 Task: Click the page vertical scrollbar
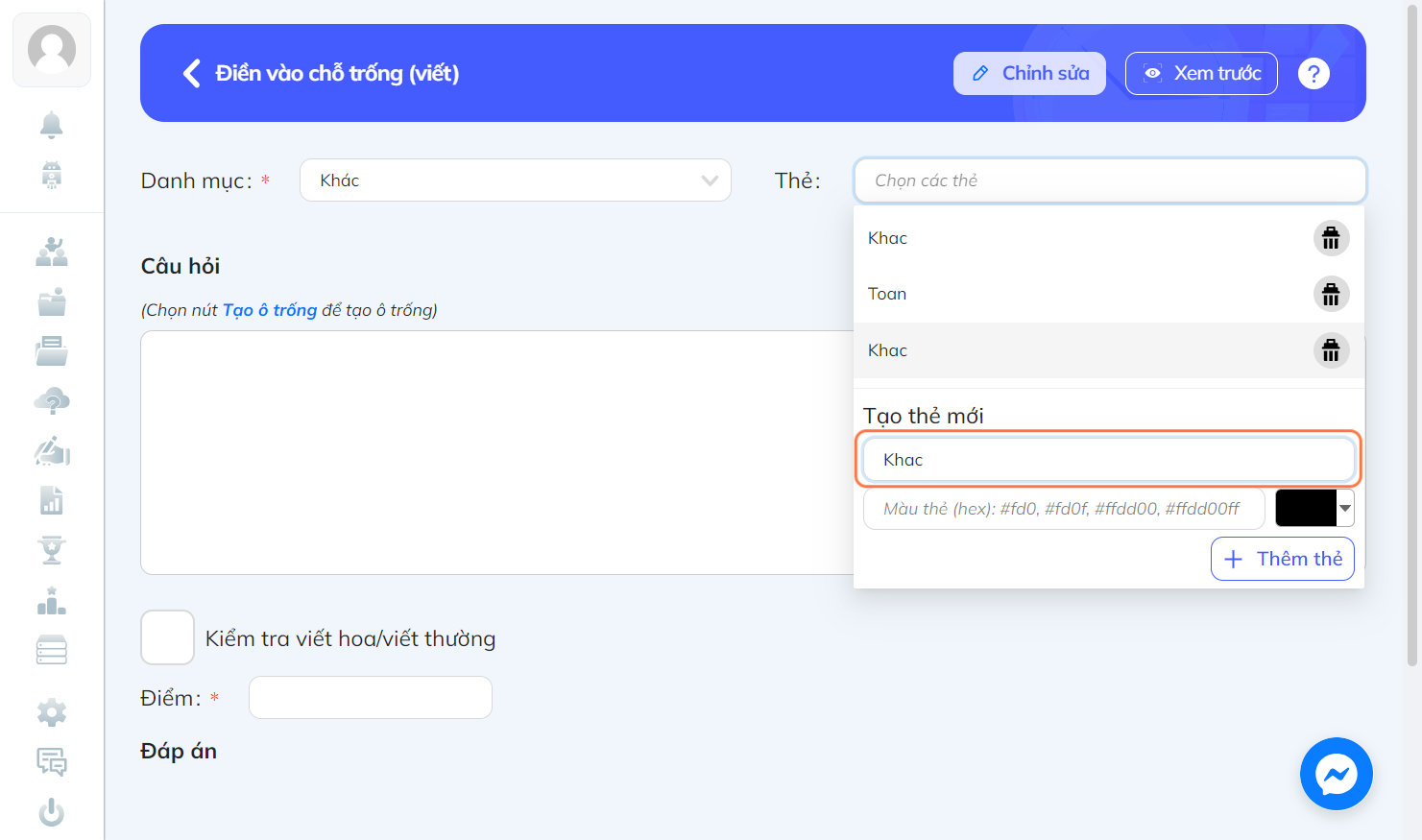tap(1412, 336)
